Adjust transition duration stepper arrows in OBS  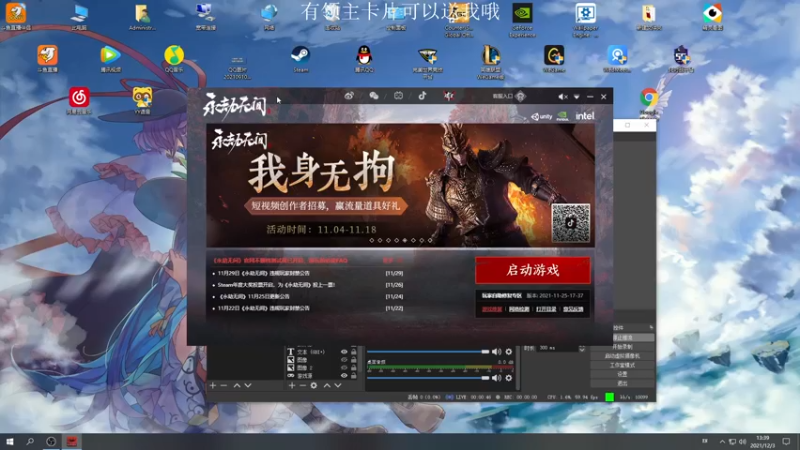click(582, 348)
